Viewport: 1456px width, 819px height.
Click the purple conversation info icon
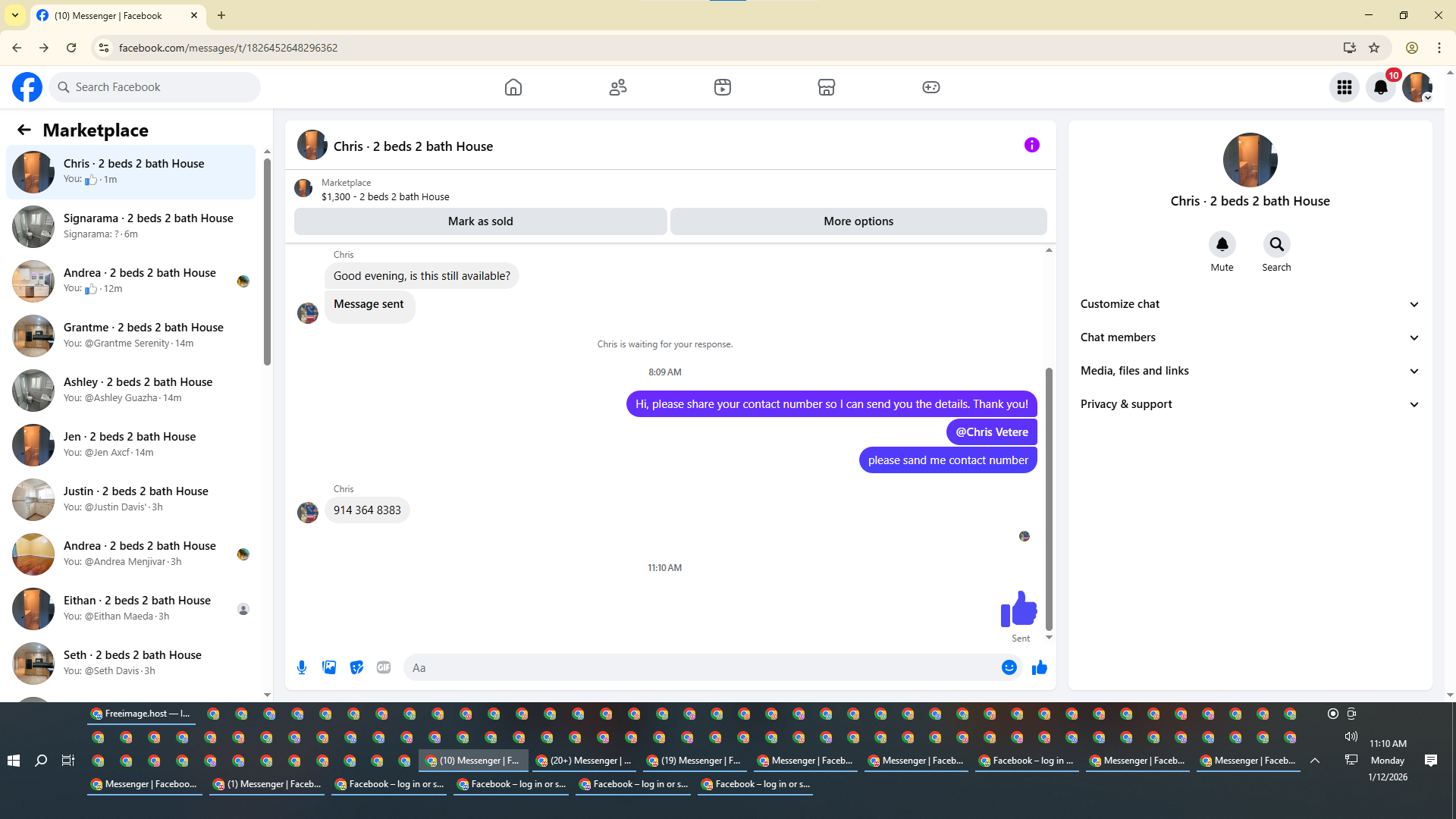click(x=1031, y=145)
